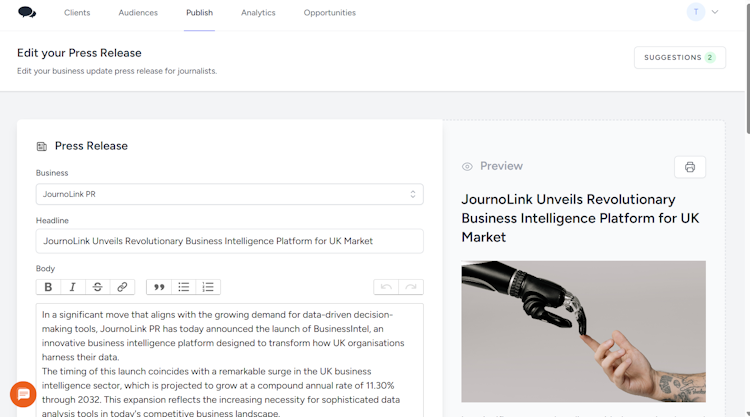Click into the Headline input field
The width and height of the screenshot is (750, 417).
pyautogui.click(x=230, y=241)
